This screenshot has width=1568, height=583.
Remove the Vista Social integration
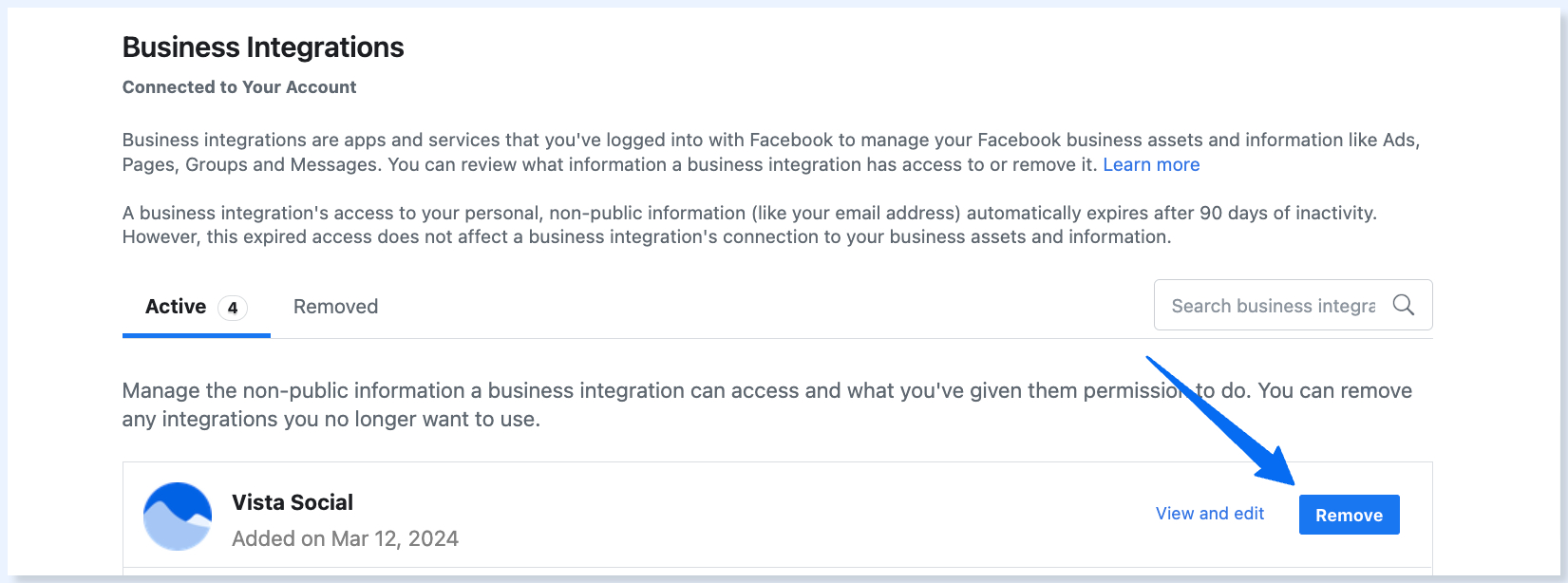coord(1349,515)
